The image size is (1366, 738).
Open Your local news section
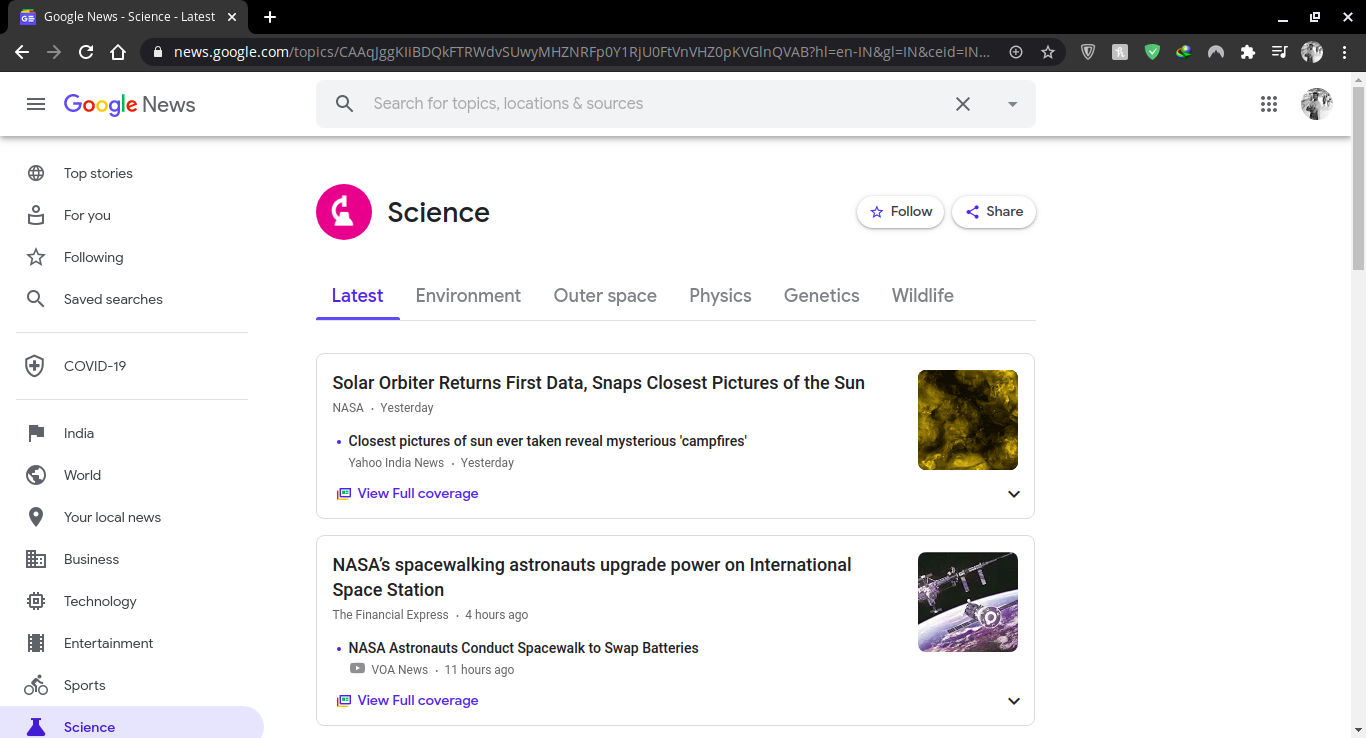click(112, 517)
